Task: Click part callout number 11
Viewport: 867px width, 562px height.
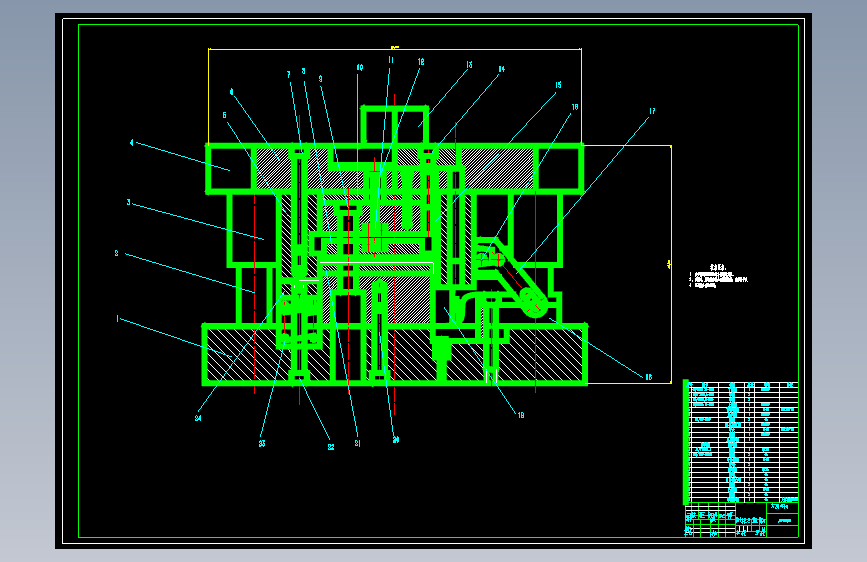Action: pyautogui.click(x=391, y=60)
